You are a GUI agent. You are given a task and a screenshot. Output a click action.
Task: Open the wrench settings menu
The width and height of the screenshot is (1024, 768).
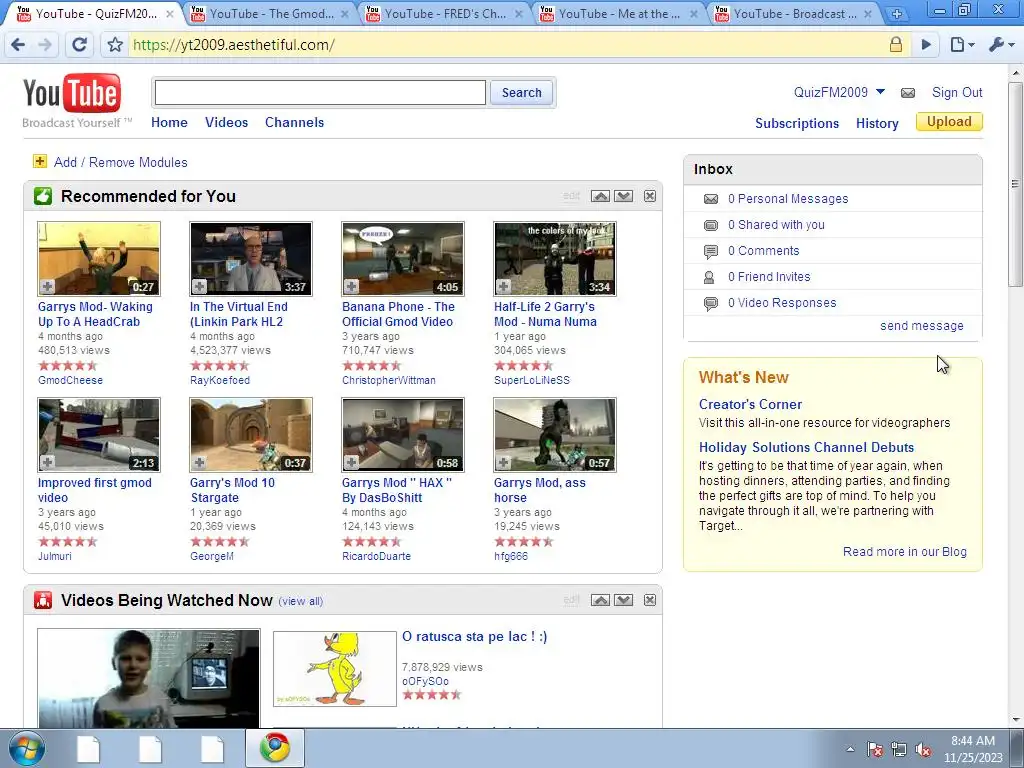coord(1001,44)
